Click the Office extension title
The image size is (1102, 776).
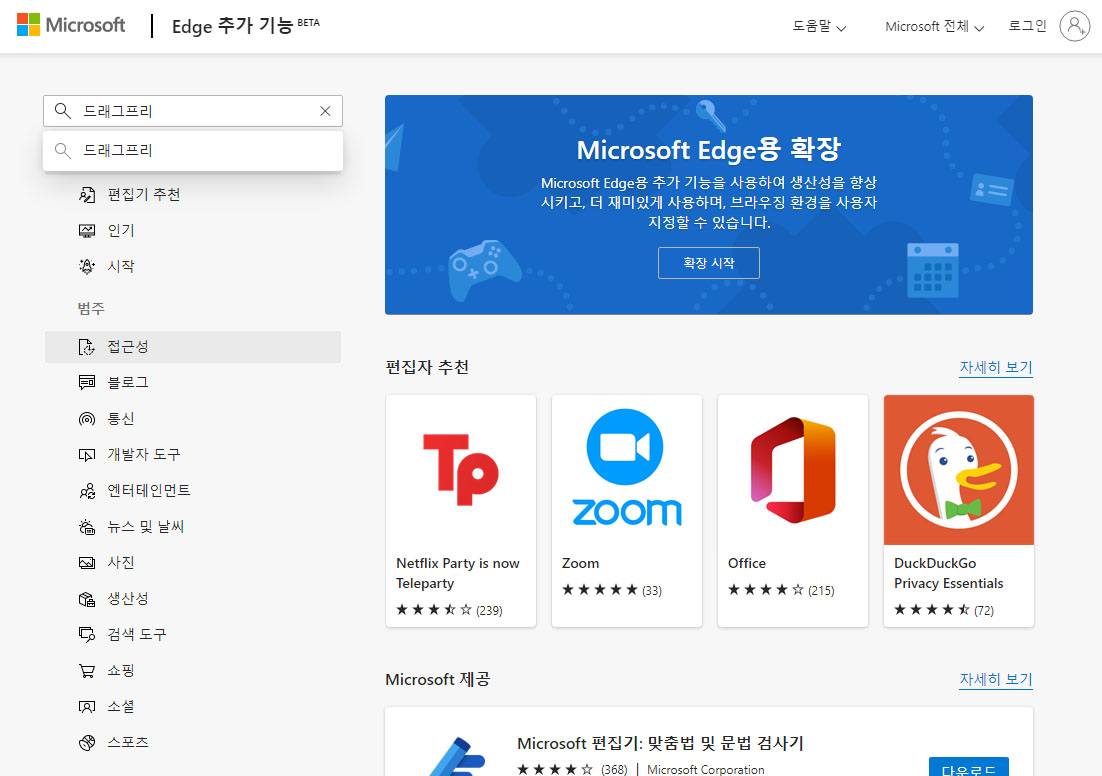click(746, 563)
